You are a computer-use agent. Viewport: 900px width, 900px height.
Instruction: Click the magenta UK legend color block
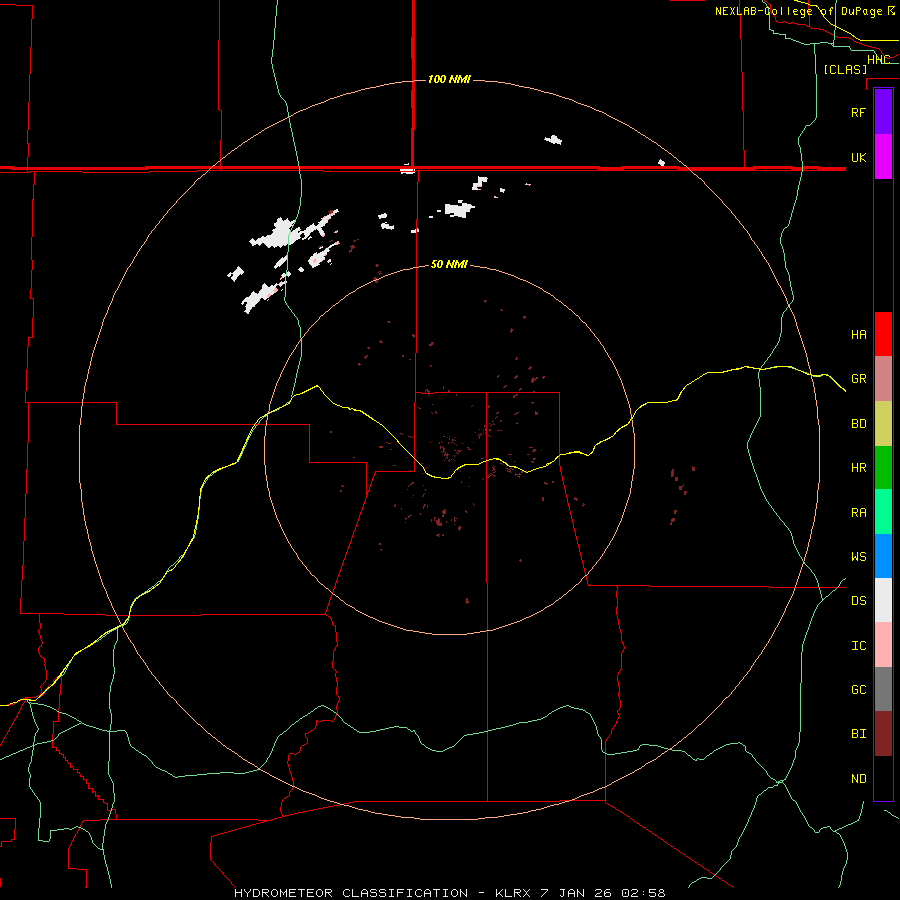(883, 157)
